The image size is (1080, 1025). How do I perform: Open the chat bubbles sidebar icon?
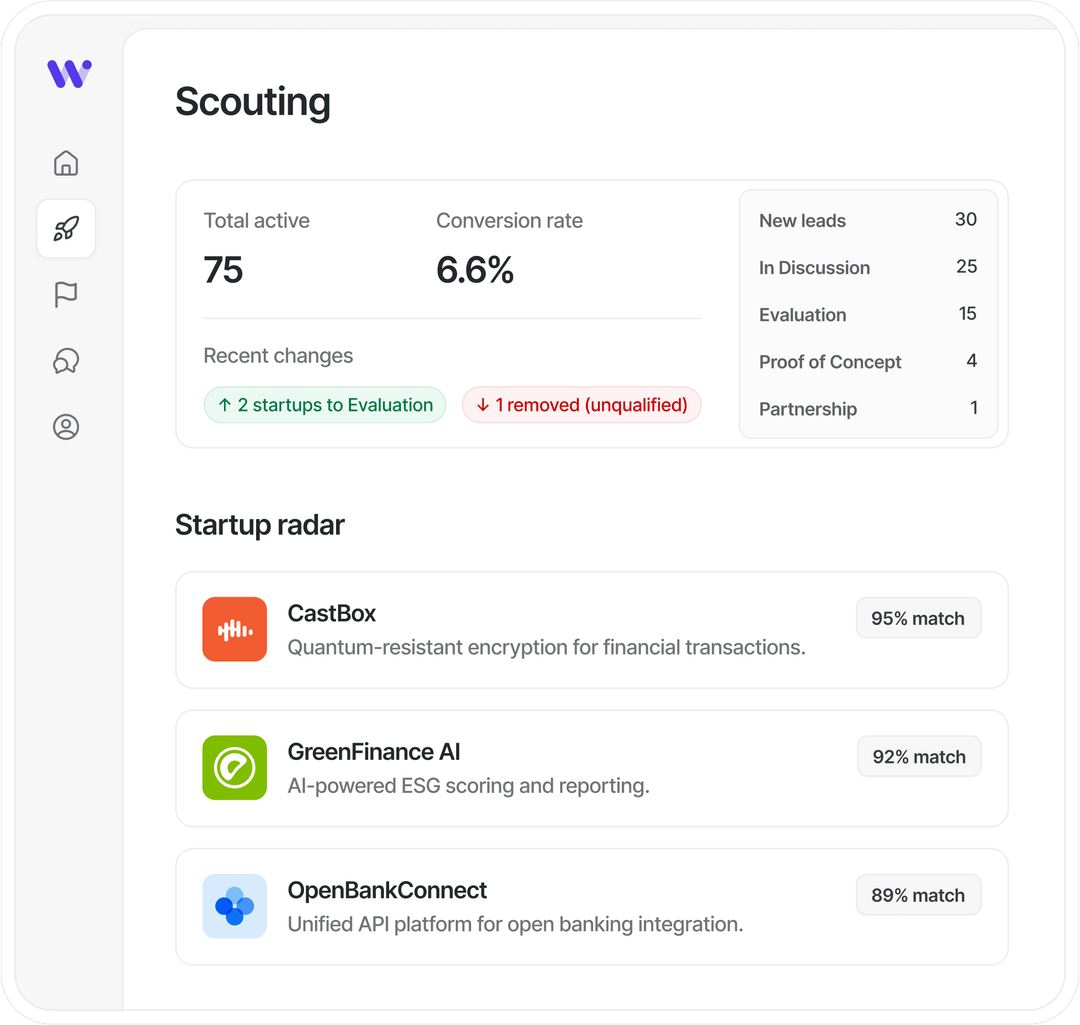(x=66, y=361)
